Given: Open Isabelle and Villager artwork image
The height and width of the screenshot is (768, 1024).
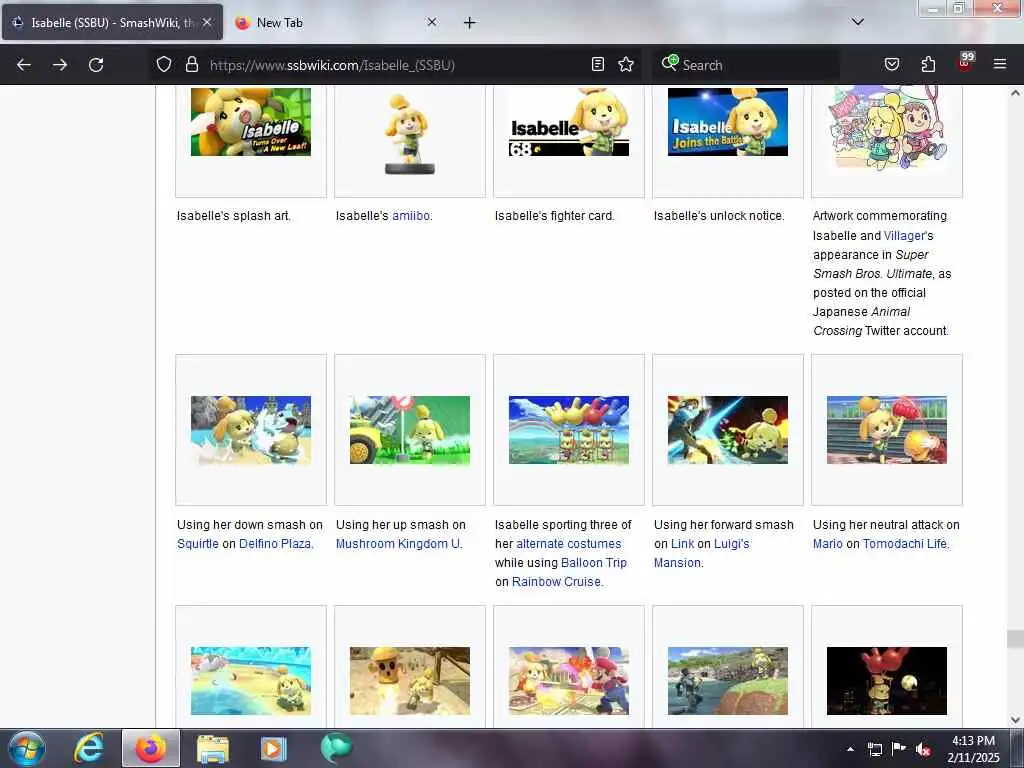Looking at the screenshot, I should click(887, 128).
